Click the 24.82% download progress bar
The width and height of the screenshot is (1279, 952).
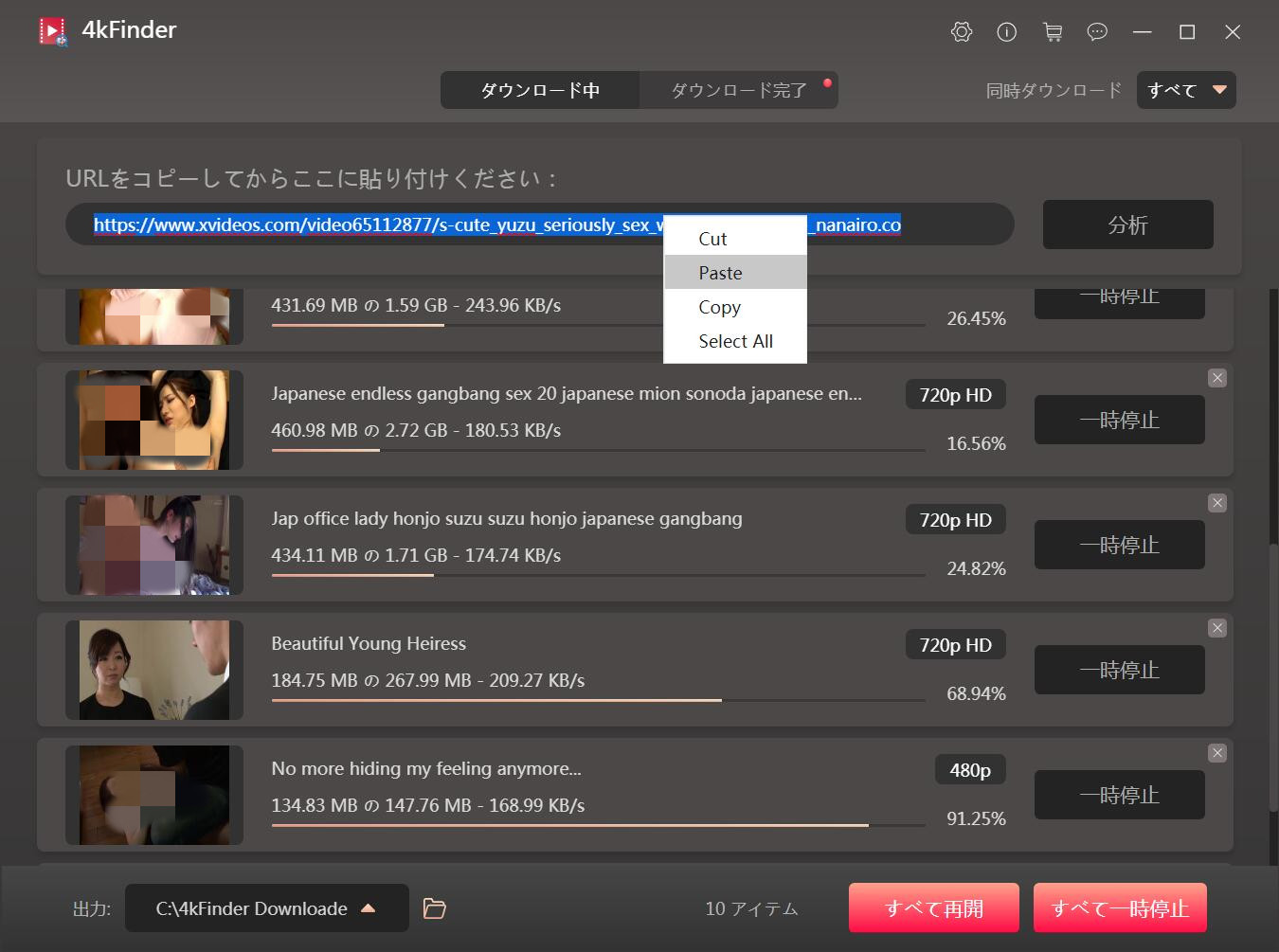pos(598,575)
